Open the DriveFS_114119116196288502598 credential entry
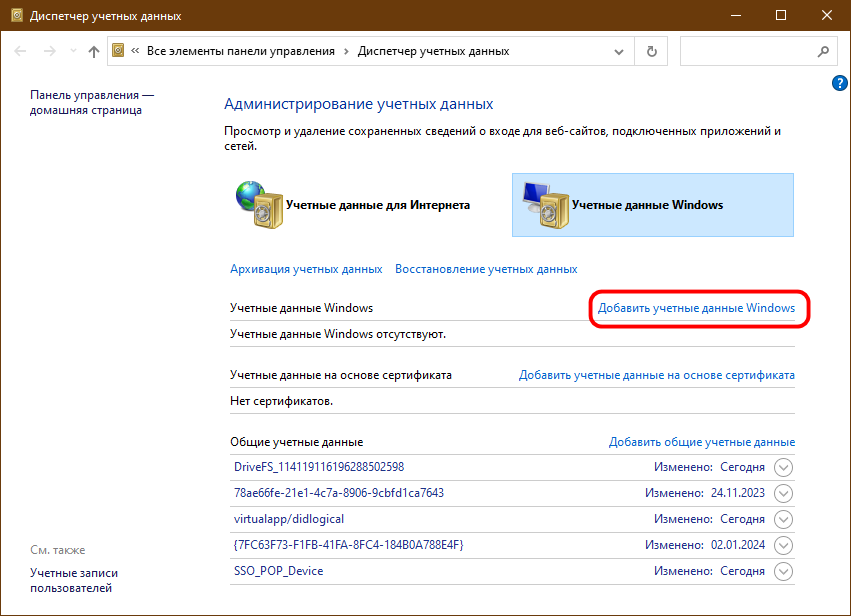 pos(319,467)
